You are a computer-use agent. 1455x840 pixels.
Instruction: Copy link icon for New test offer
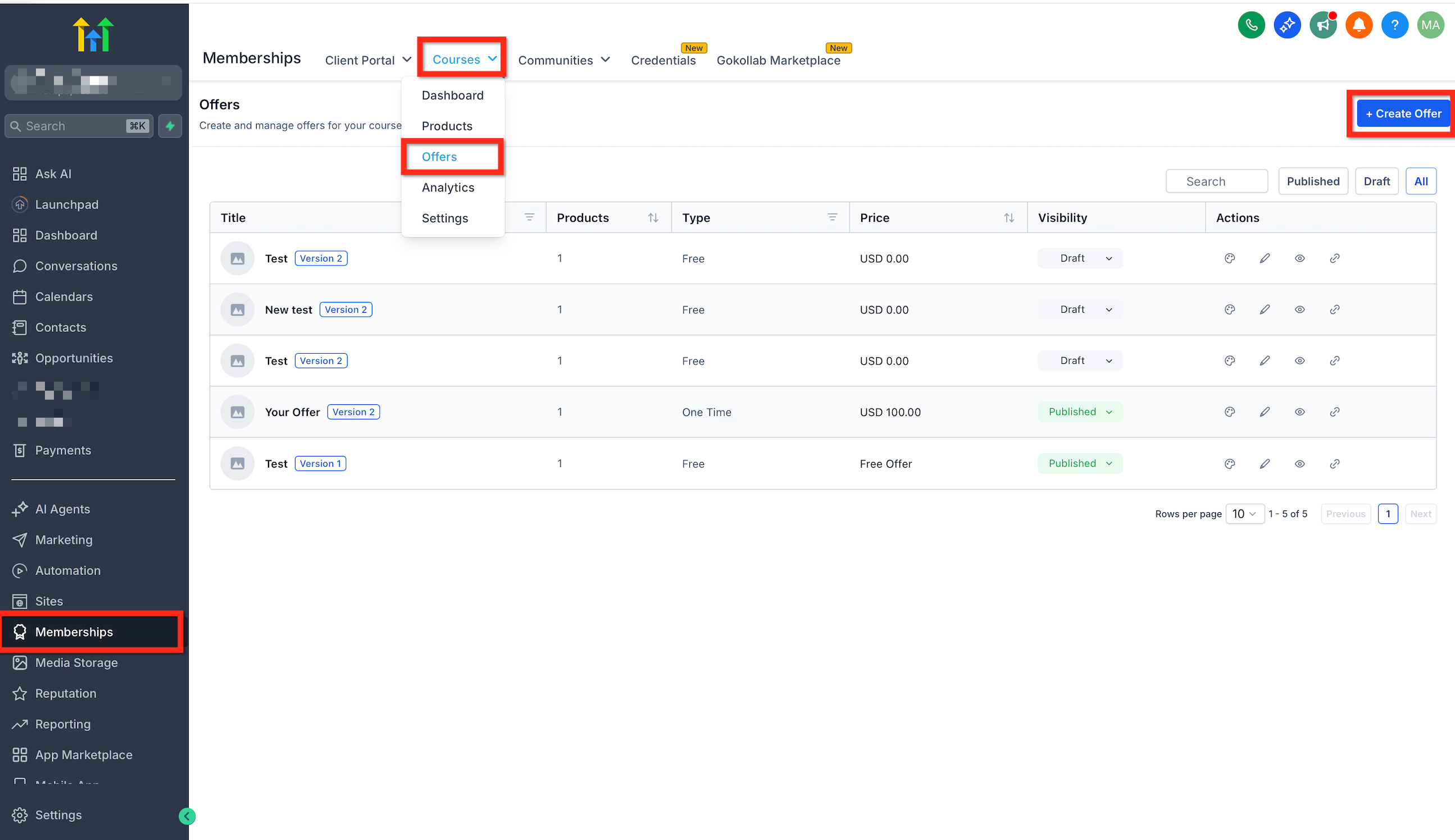point(1334,310)
